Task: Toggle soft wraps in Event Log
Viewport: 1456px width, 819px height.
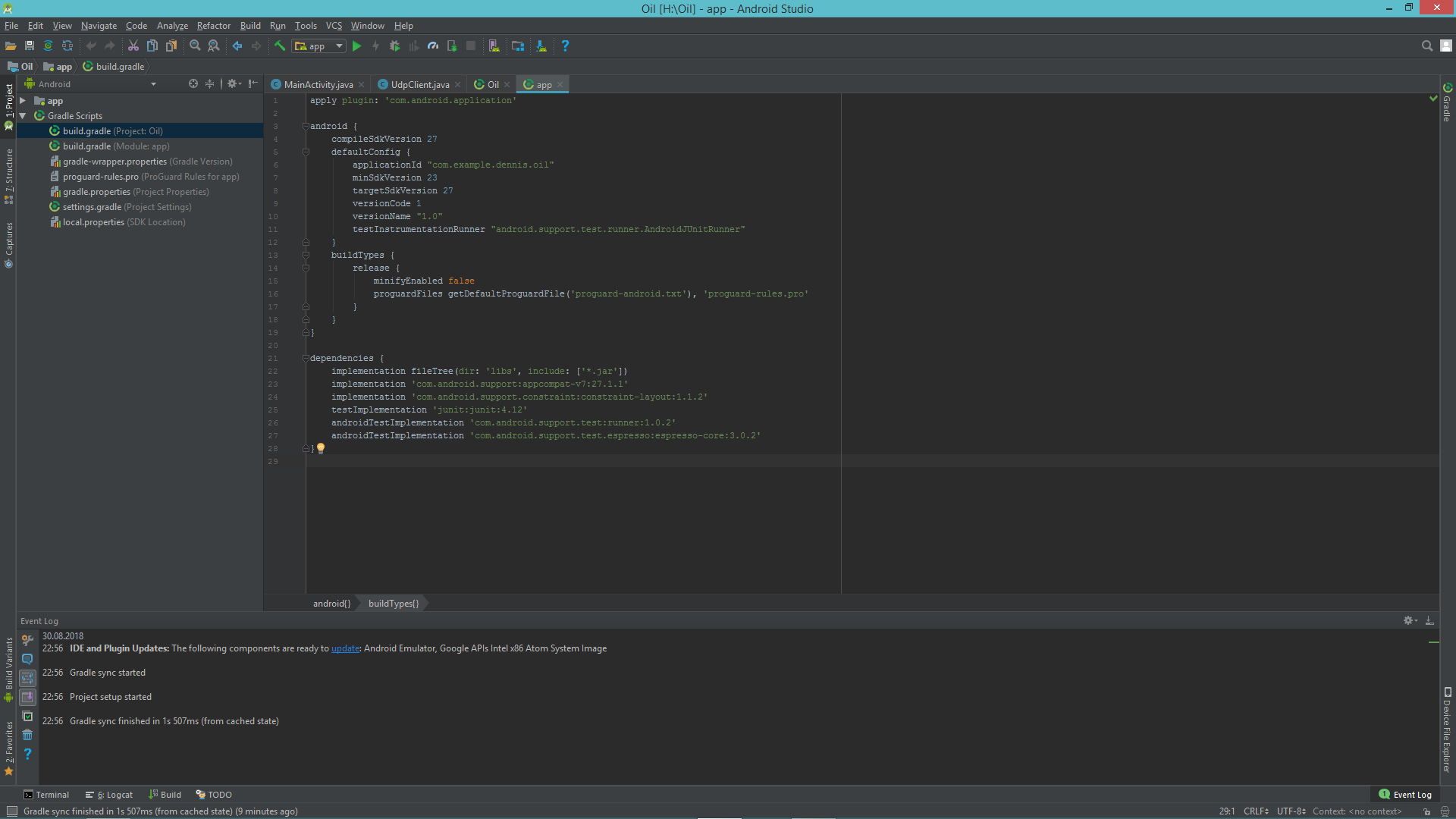Action: point(27,678)
